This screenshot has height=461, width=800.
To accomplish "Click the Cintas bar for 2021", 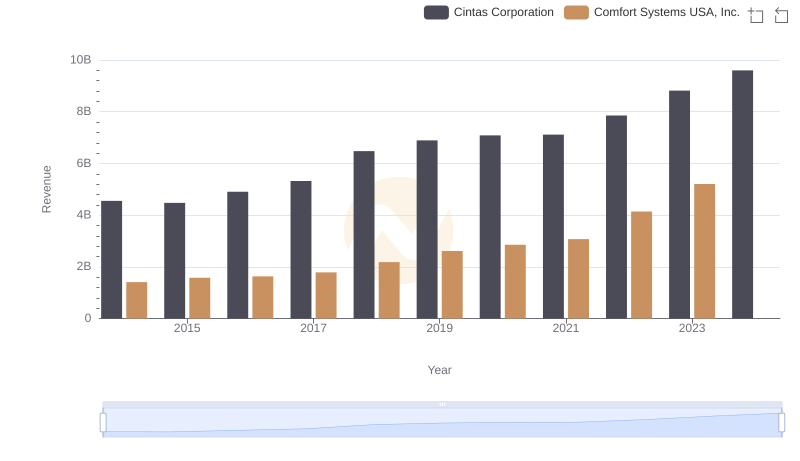I will [554, 227].
